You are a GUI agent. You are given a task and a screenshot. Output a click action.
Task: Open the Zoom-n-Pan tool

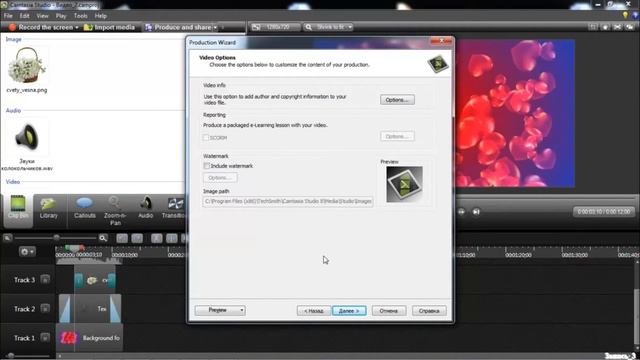pos(115,211)
